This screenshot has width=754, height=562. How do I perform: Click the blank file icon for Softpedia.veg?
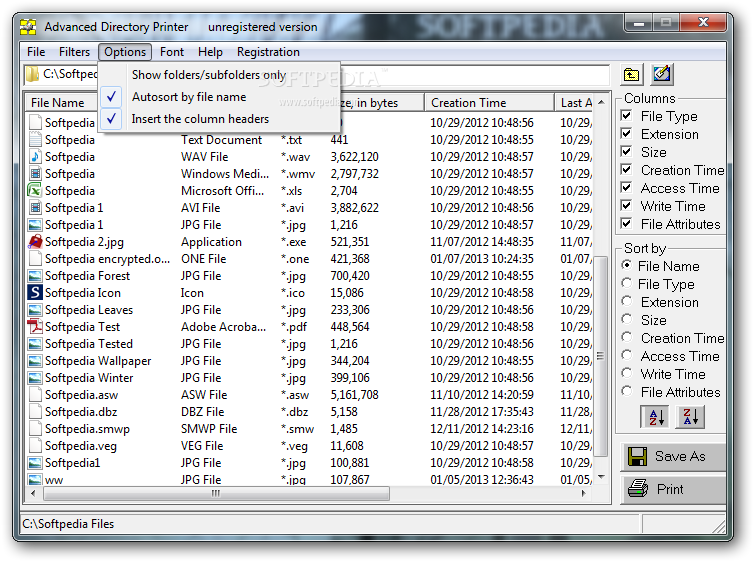tap(35, 446)
